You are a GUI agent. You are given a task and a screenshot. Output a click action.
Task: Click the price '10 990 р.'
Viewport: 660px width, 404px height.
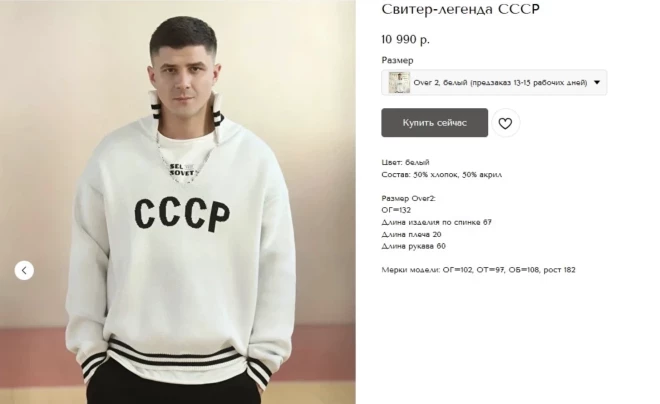point(405,40)
